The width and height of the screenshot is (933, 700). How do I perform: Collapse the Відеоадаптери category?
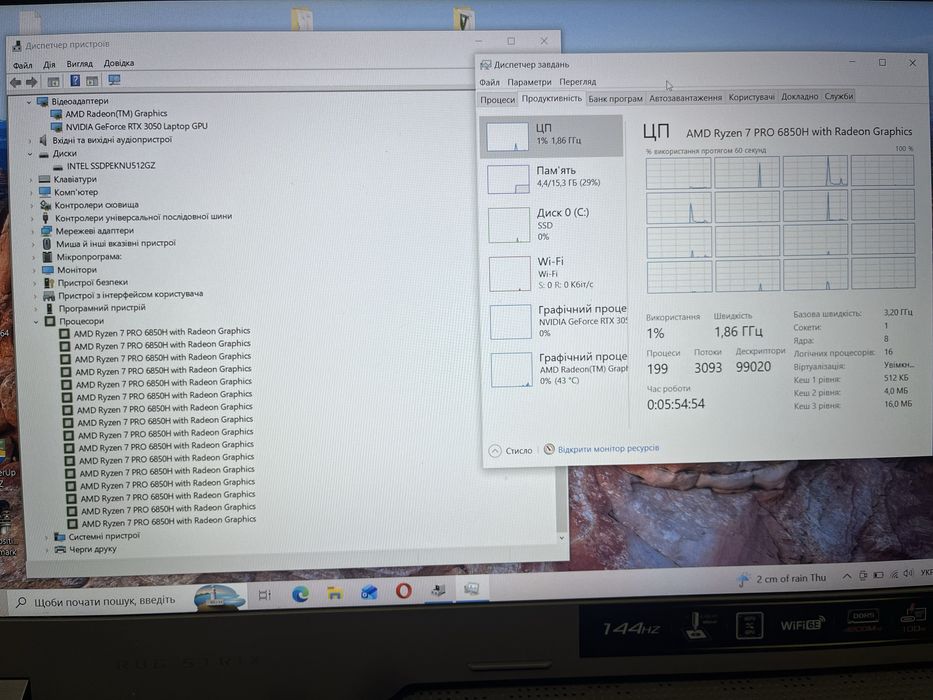click(28, 102)
